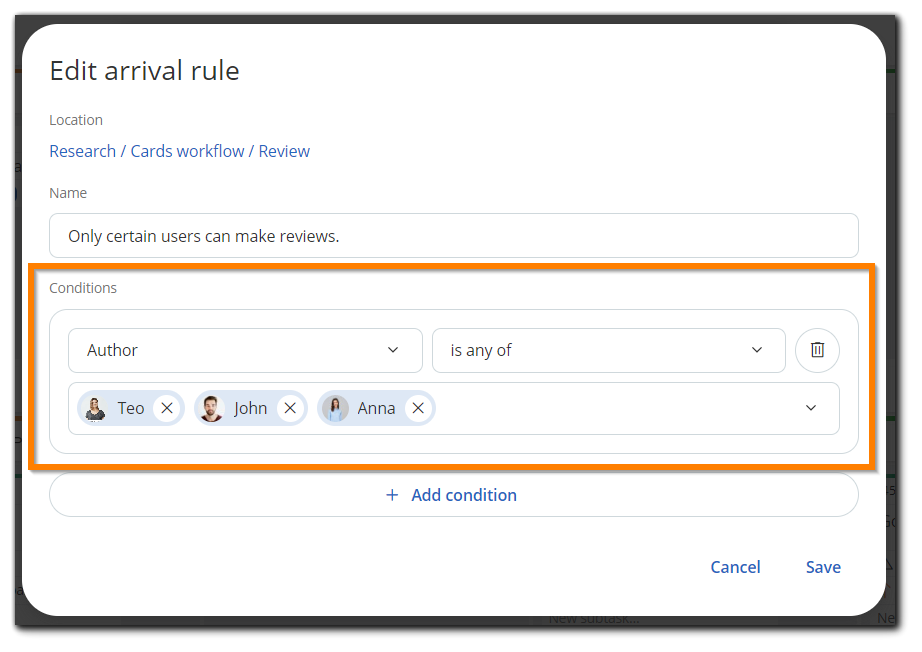This screenshot has width=922, height=652.
Task: Open the Review breadcrumb link
Action: click(283, 150)
